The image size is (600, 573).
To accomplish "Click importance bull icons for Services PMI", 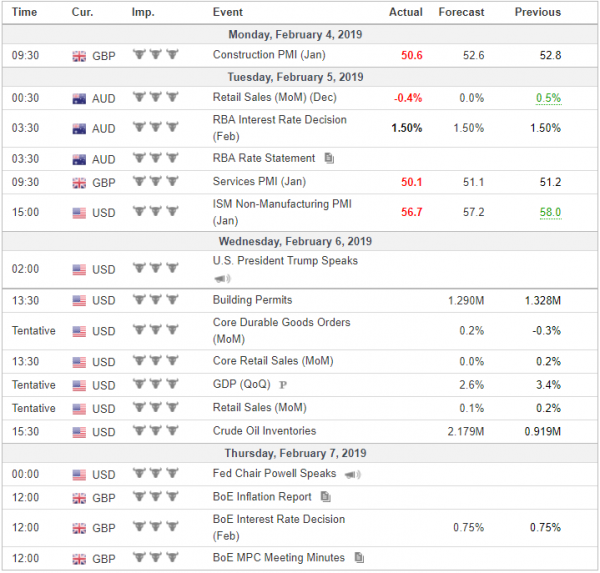I will click(x=156, y=181).
